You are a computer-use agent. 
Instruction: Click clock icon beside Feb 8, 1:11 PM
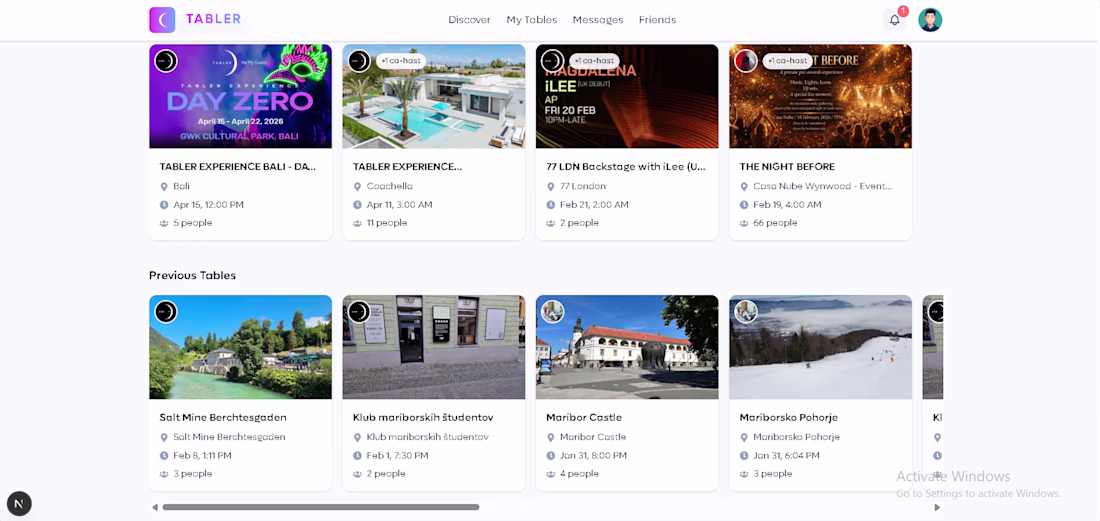point(164,455)
